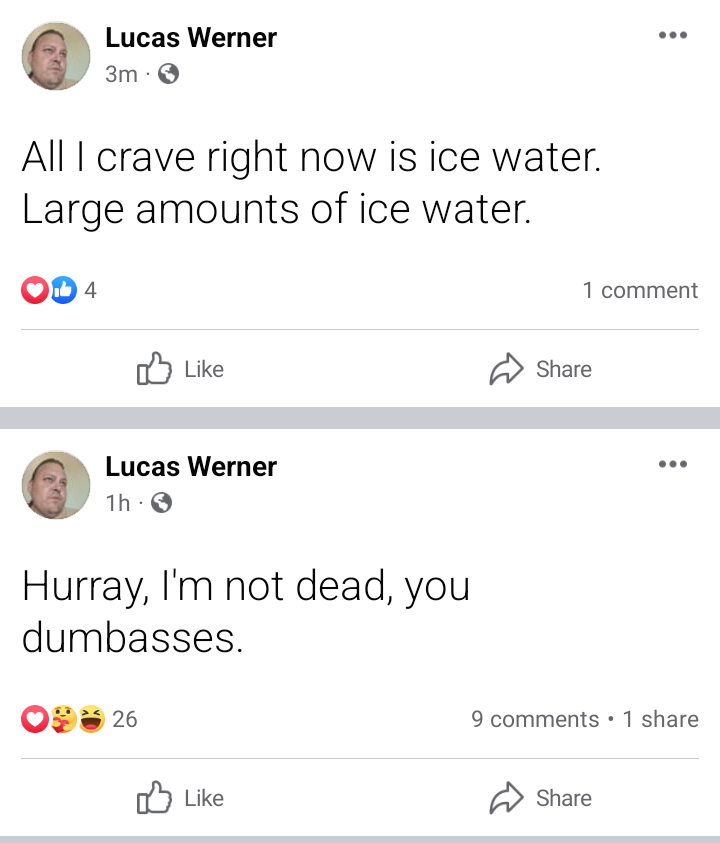The image size is (720, 843).
Task: Open Lucas Werner name on the top post
Action: click(191, 38)
